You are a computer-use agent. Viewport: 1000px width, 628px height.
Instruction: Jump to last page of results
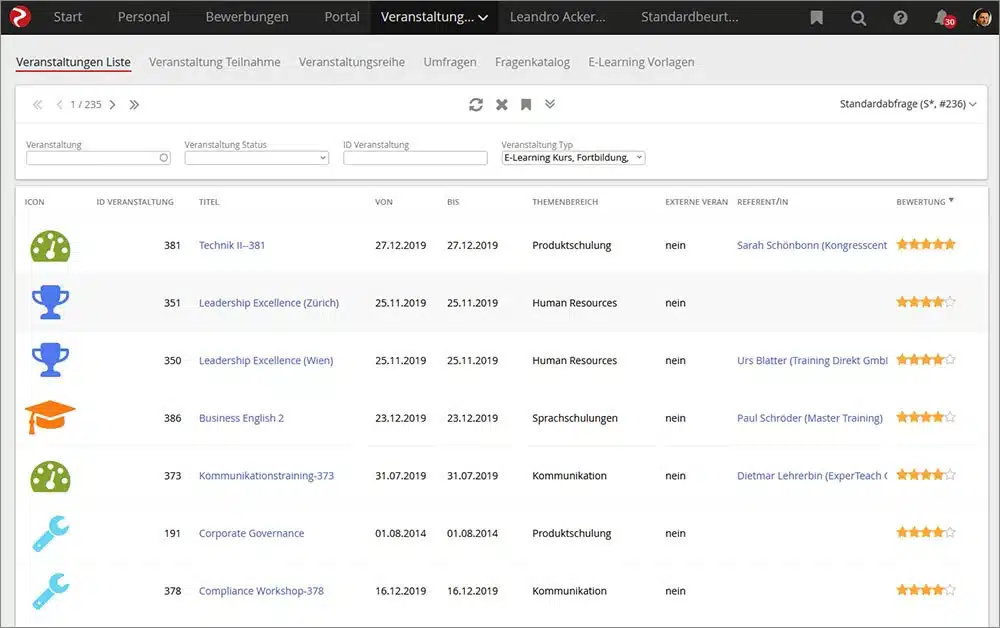coord(134,105)
